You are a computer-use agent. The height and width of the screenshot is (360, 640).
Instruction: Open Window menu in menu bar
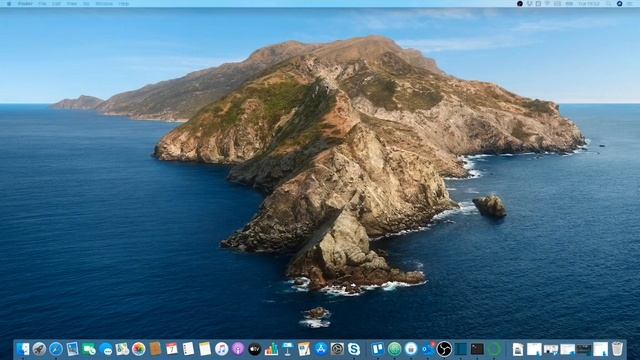pyautogui.click(x=104, y=4)
